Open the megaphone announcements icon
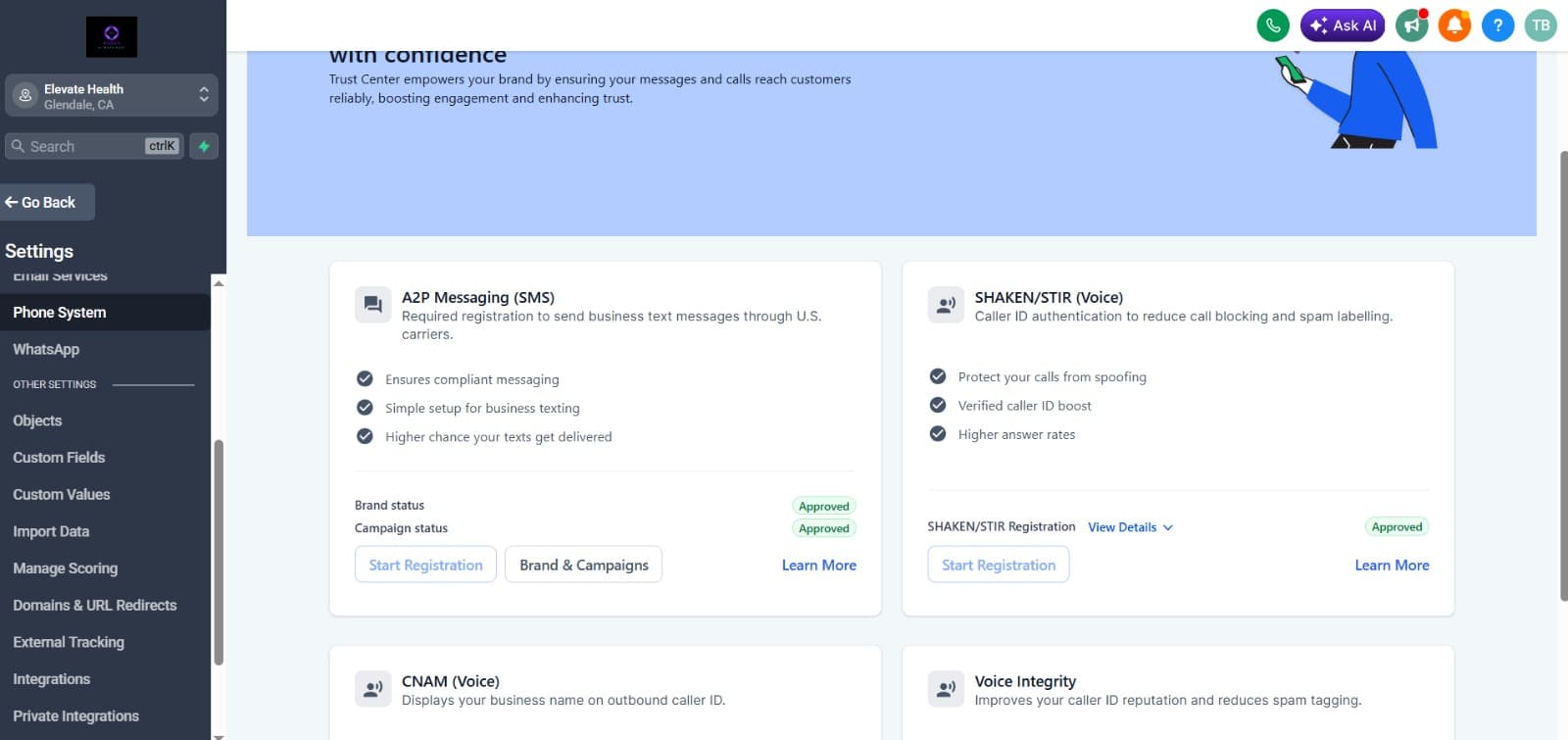1568x740 pixels. (x=1412, y=25)
